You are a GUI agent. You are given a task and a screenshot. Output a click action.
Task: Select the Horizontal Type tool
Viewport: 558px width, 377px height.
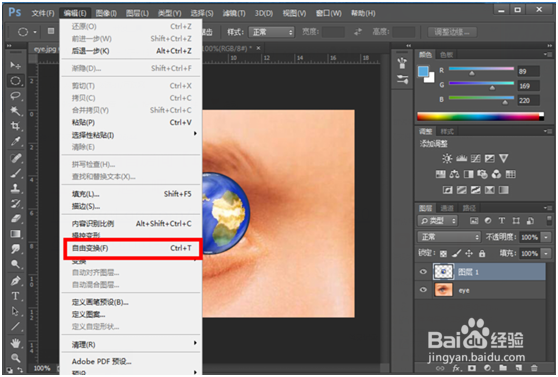point(15,296)
